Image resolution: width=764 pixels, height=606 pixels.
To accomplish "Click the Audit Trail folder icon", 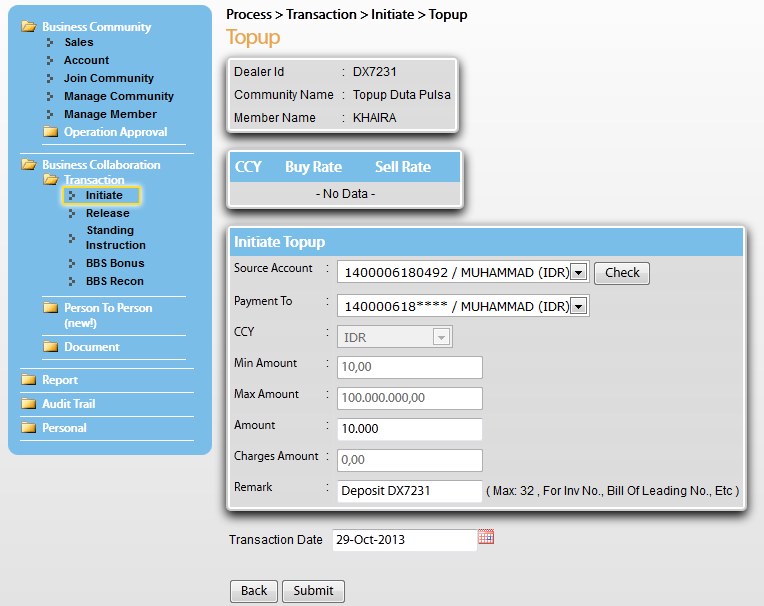I will coord(29,404).
